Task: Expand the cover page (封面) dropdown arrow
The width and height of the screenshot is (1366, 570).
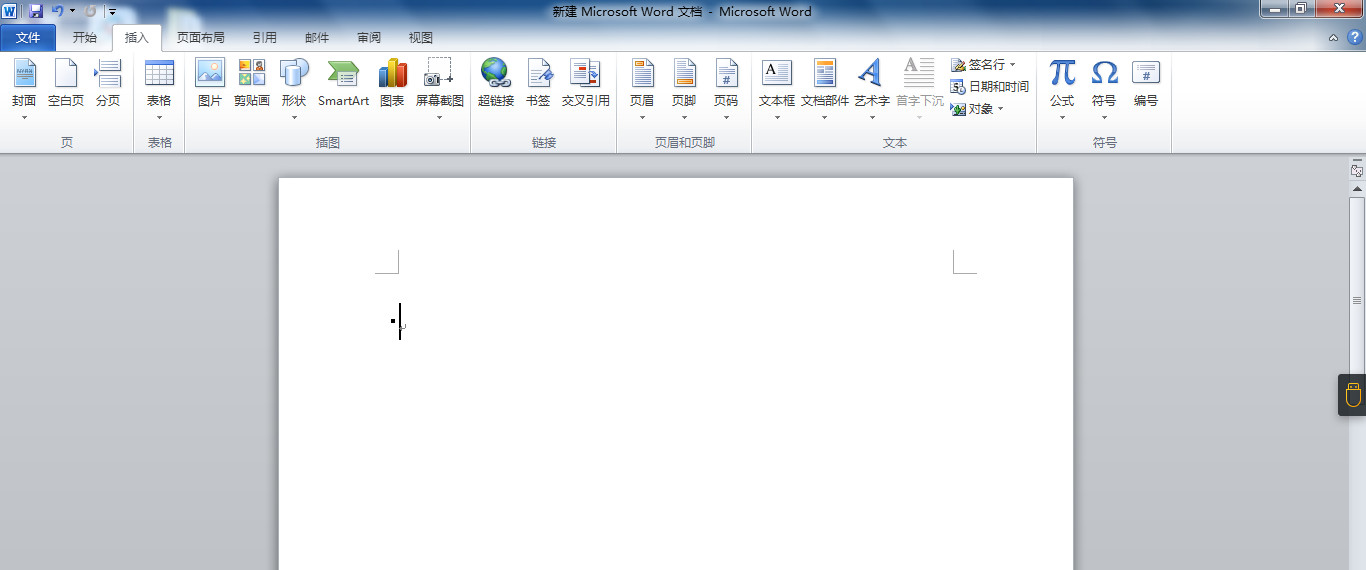Action: [x=24, y=117]
